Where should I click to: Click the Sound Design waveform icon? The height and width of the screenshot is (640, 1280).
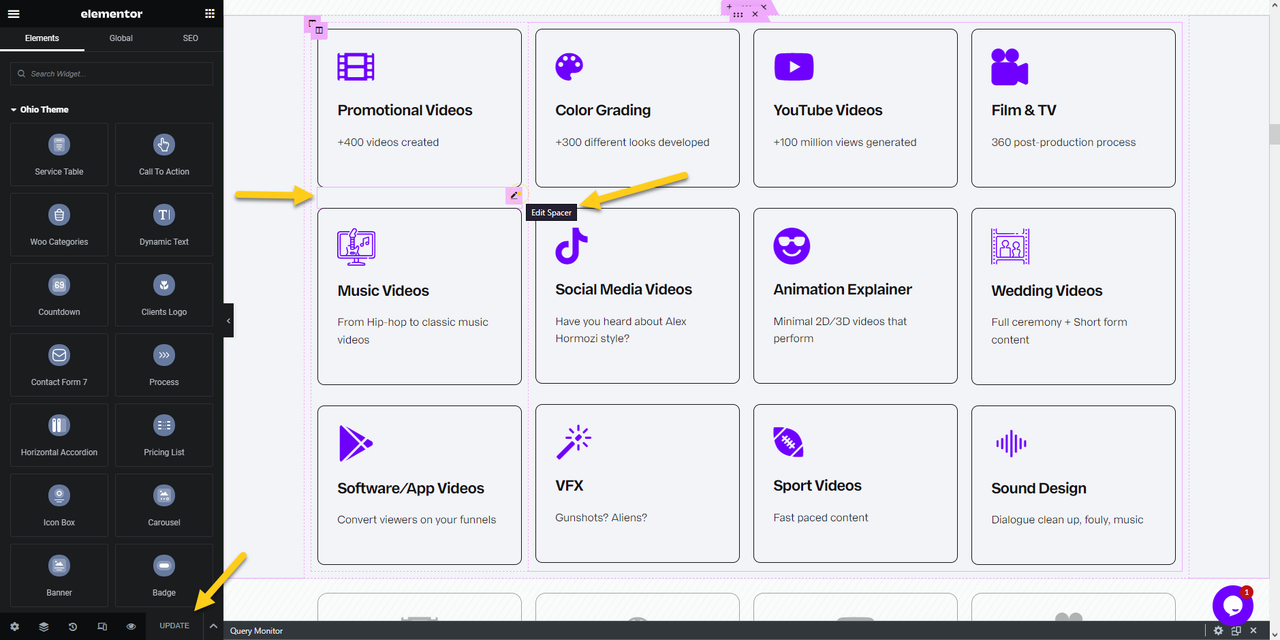click(x=1011, y=443)
